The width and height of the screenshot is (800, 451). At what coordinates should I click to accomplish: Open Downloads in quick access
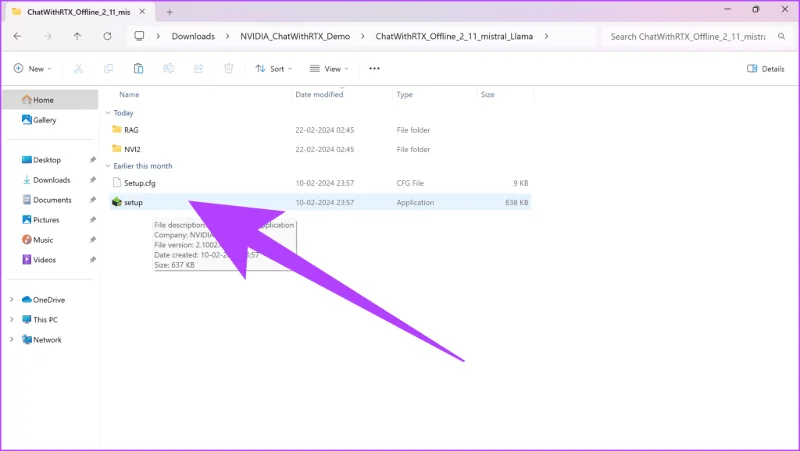(x=46, y=180)
